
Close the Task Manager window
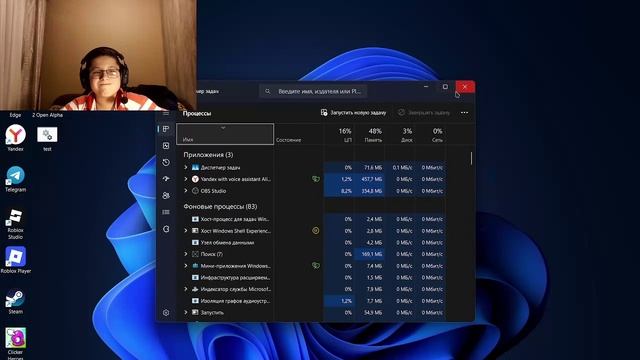pos(465,87)
